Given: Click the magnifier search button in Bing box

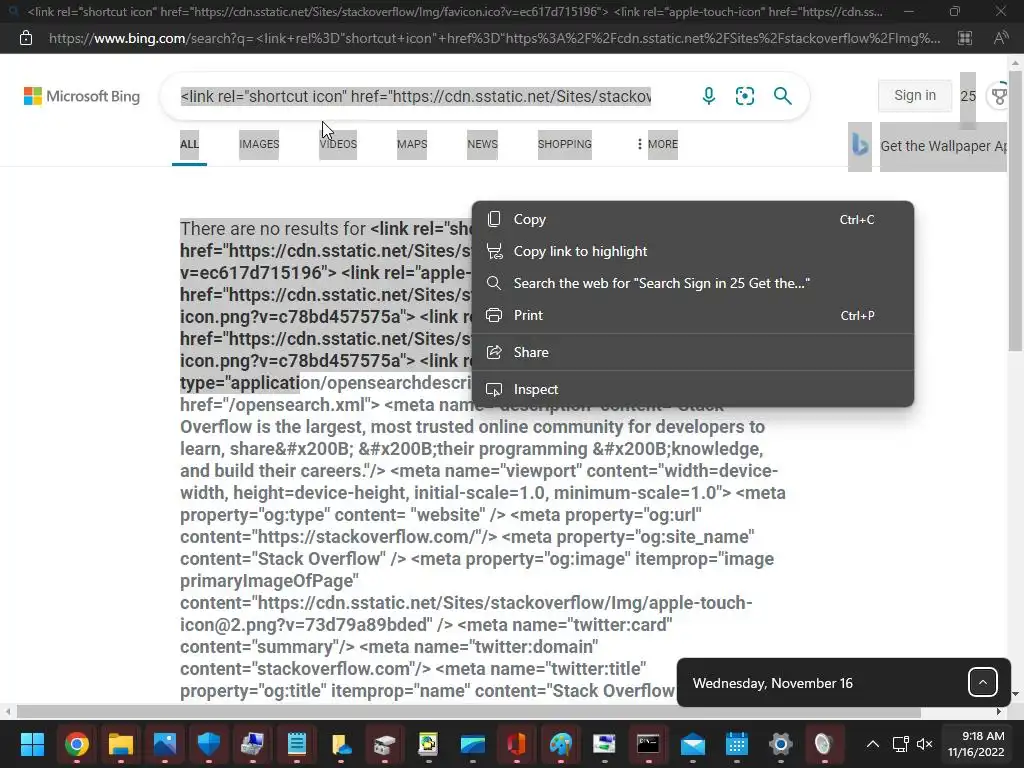Looking at the screenshot, I should (782, 96).
